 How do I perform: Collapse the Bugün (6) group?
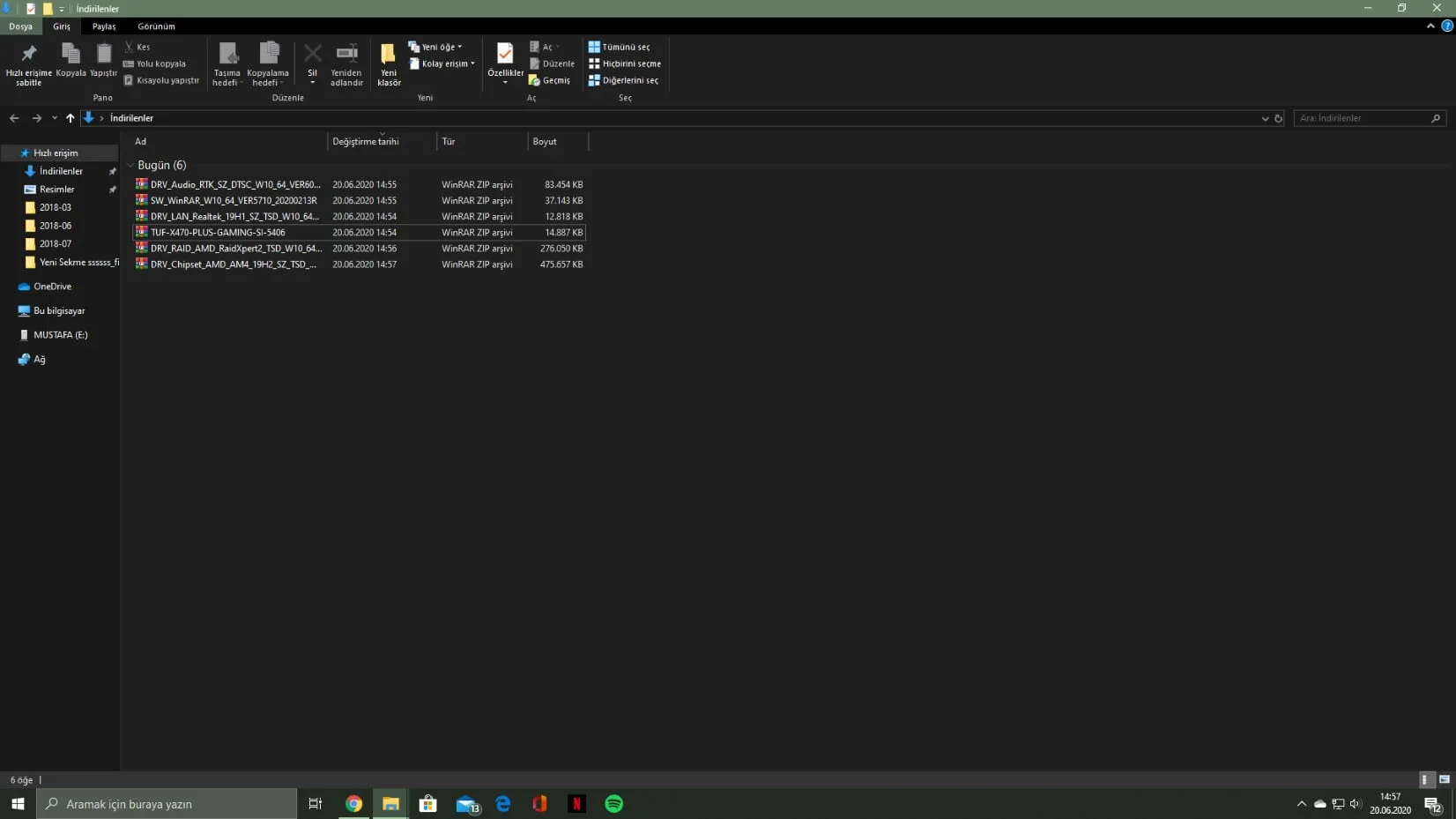point(130,166)
